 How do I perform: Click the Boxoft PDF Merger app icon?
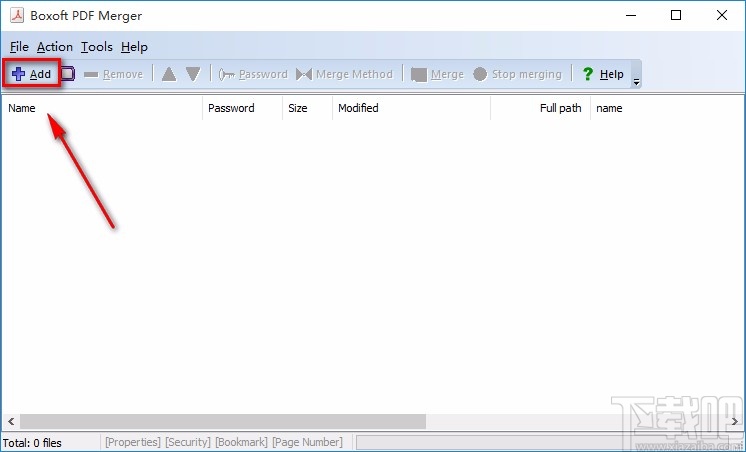17,15
